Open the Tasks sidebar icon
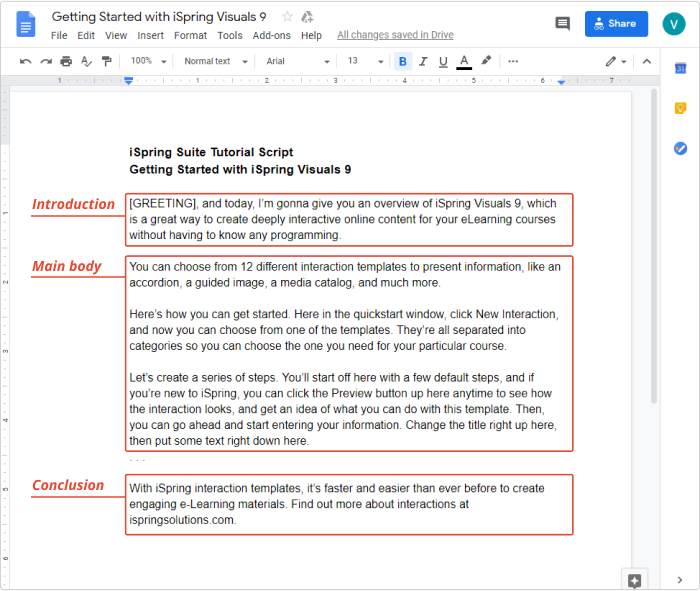700x591 pixels. (680, 148)
